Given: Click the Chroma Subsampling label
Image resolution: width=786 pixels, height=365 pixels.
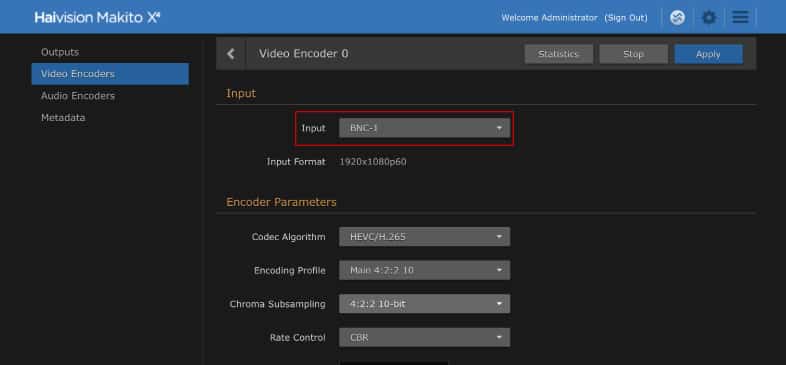Looking at the screenshot, I should click(x=277, y=304).
